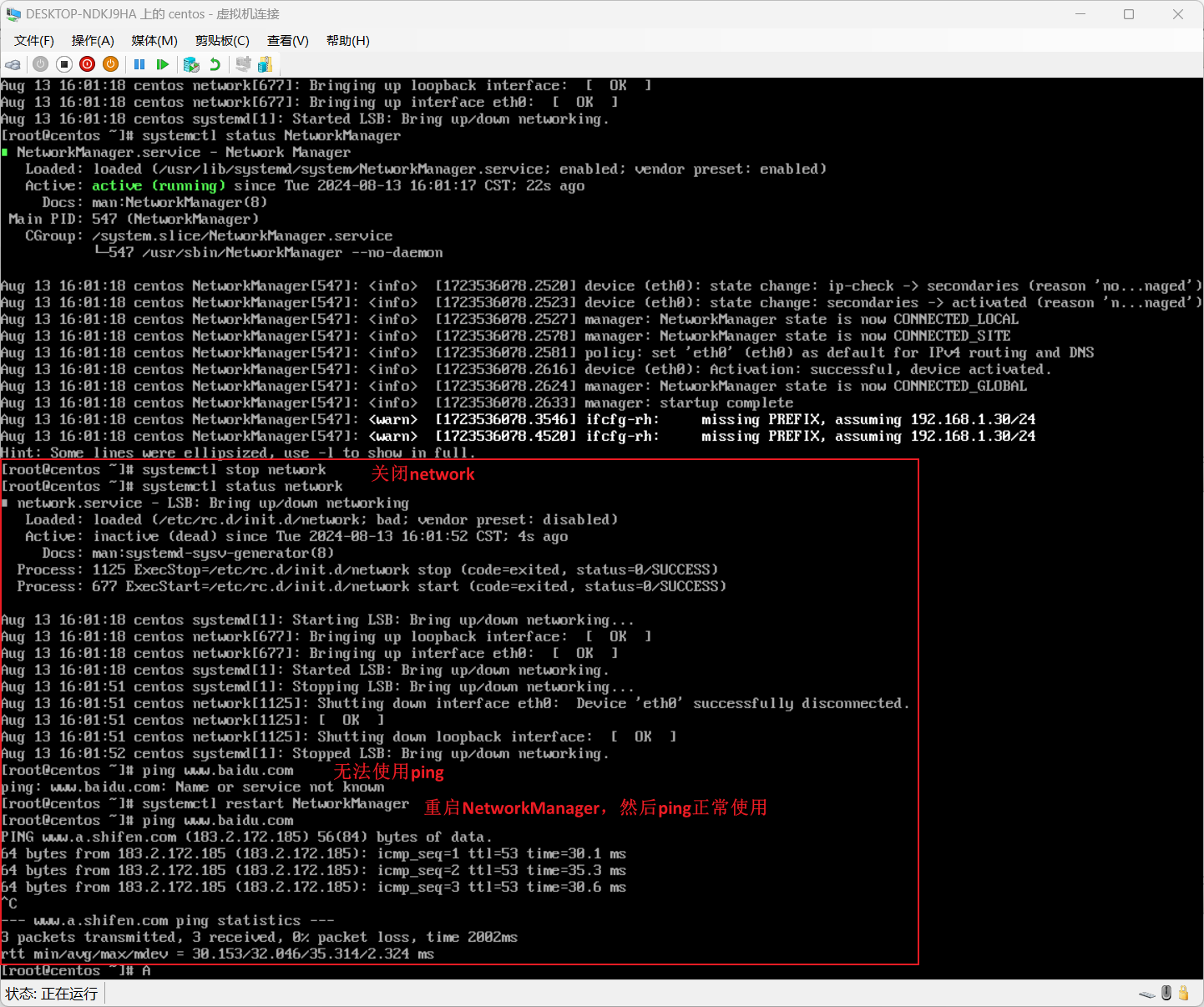This screenshot has width=1204, height=1007.
Task: Click the keyboard icon in the status bar
Action: tap(1147, 994)
